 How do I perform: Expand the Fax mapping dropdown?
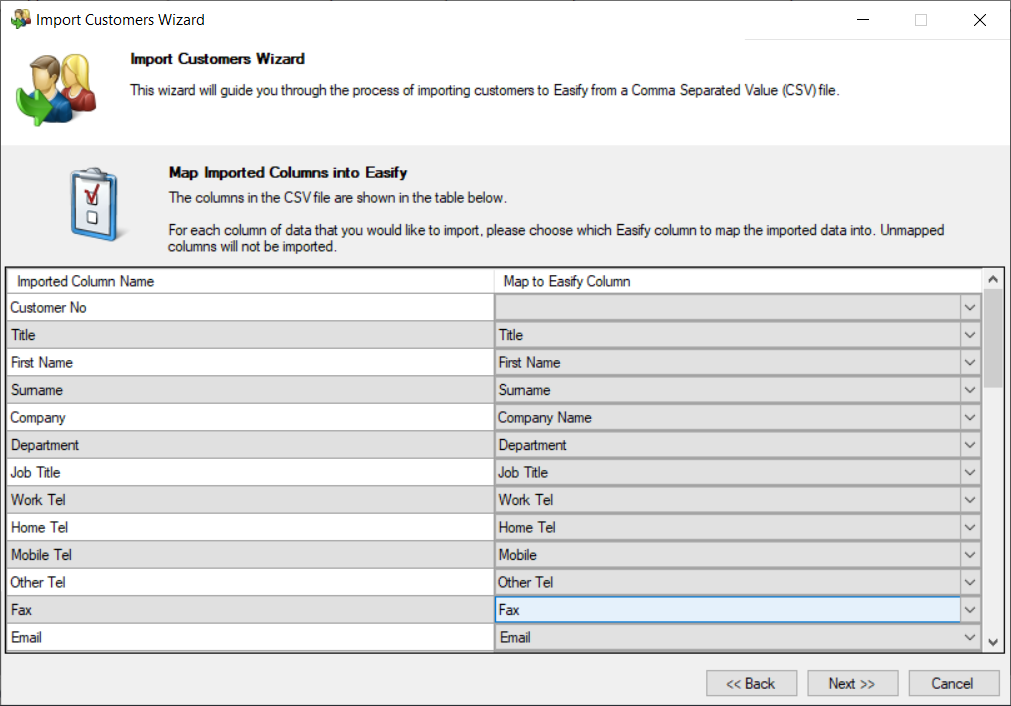click(x=969, y=610)
